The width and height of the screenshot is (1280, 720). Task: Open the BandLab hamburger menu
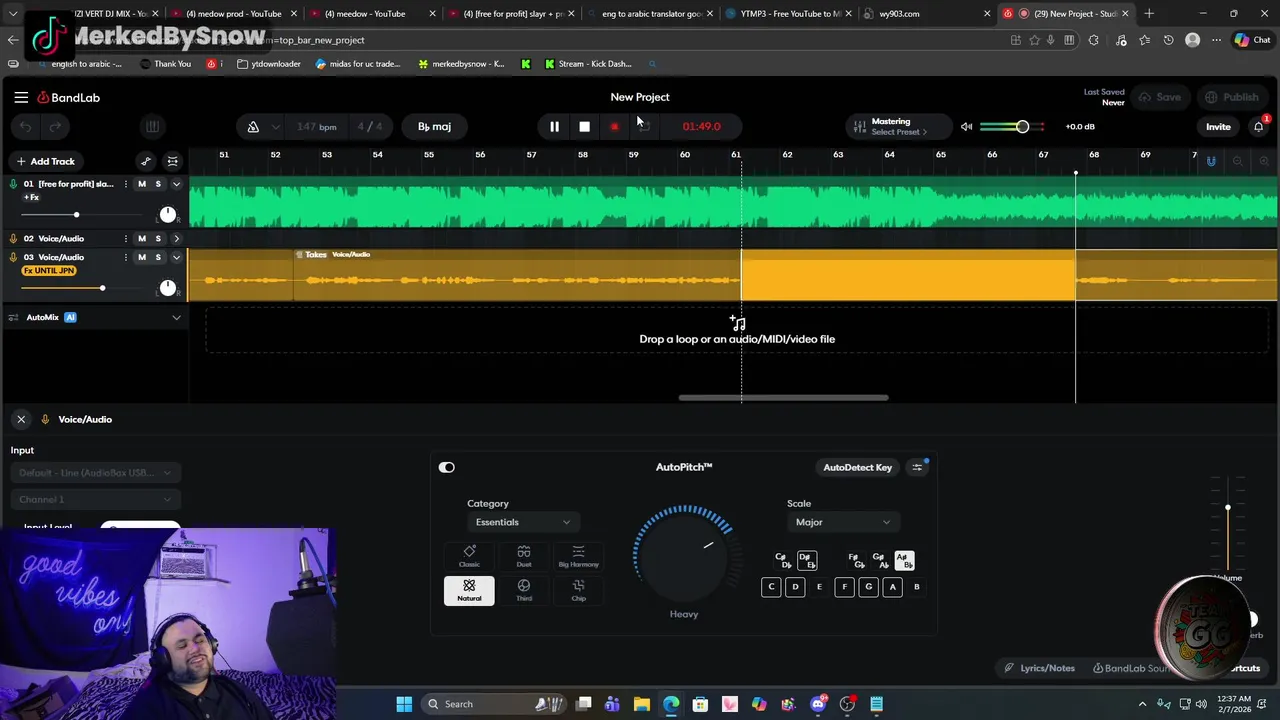pyautogui.click(x=21, y=97)
